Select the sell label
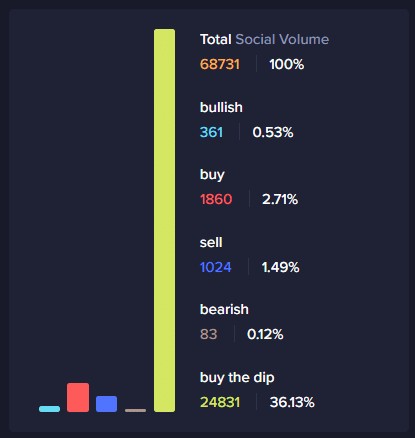 pyautogui.click(x=211, y=242)
